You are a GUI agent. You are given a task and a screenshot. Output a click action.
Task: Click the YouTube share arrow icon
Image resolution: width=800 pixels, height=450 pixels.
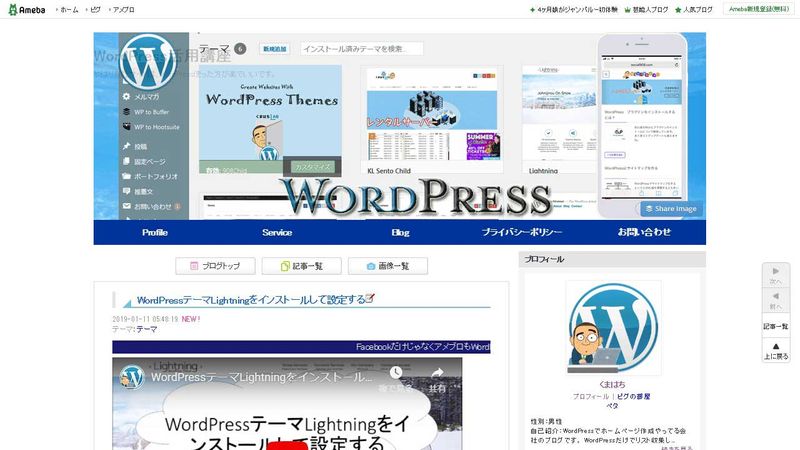pyautogui.click(x=437, y=375)
